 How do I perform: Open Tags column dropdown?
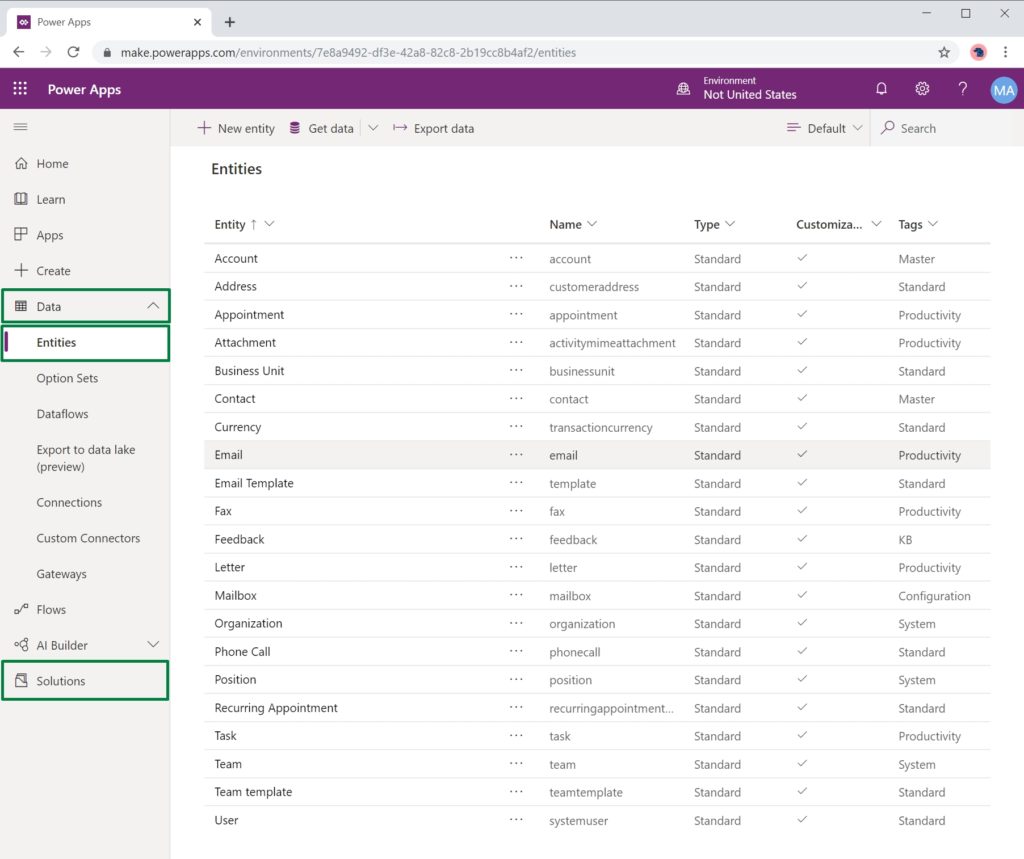point(933,224)
